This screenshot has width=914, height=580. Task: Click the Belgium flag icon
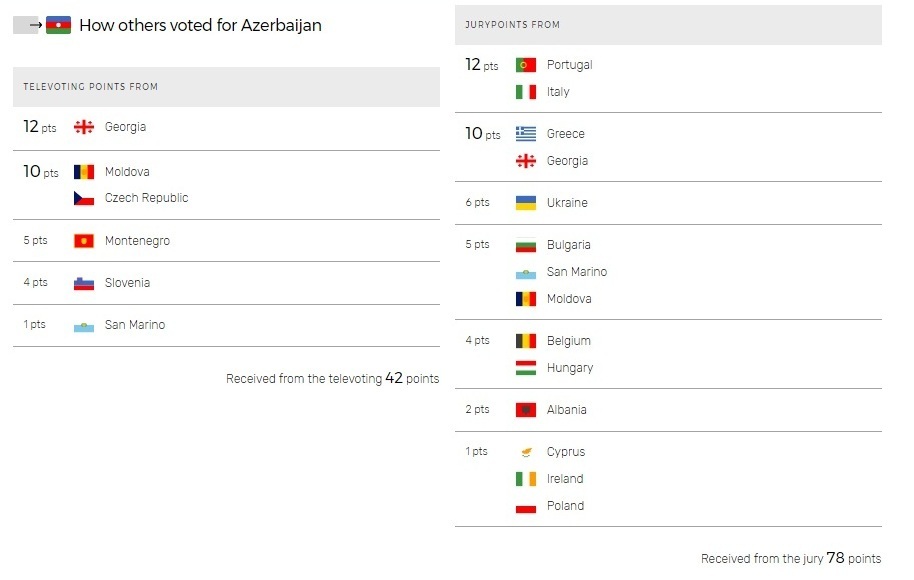tap(526, 341)
